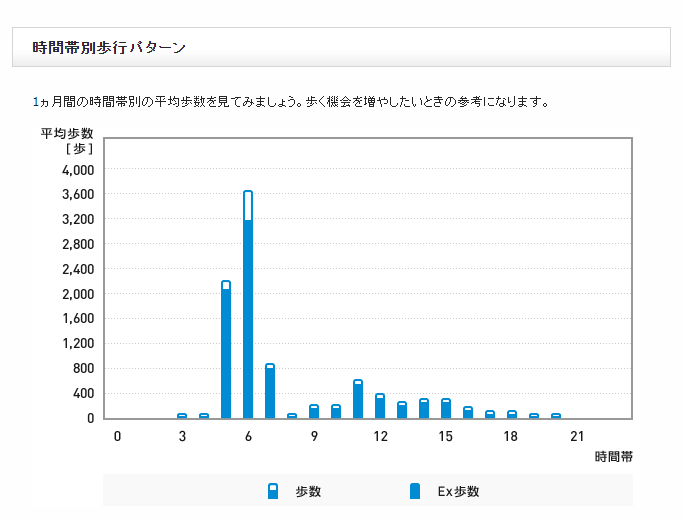685x519 pixels.
Task: Select the bar at hour 5
Action: pyautogui.click(x=226, y=349)
